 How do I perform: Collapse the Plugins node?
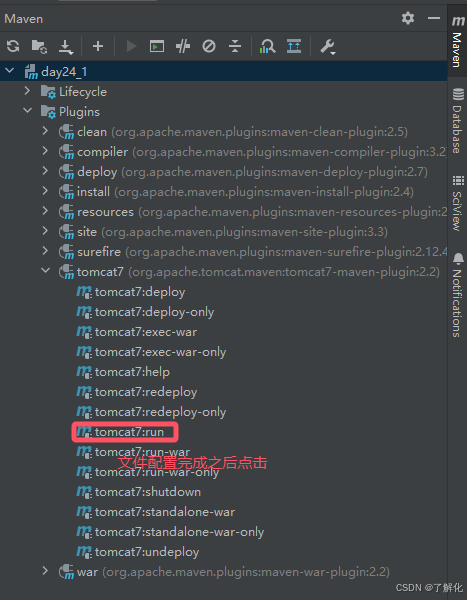pos(28,111)
